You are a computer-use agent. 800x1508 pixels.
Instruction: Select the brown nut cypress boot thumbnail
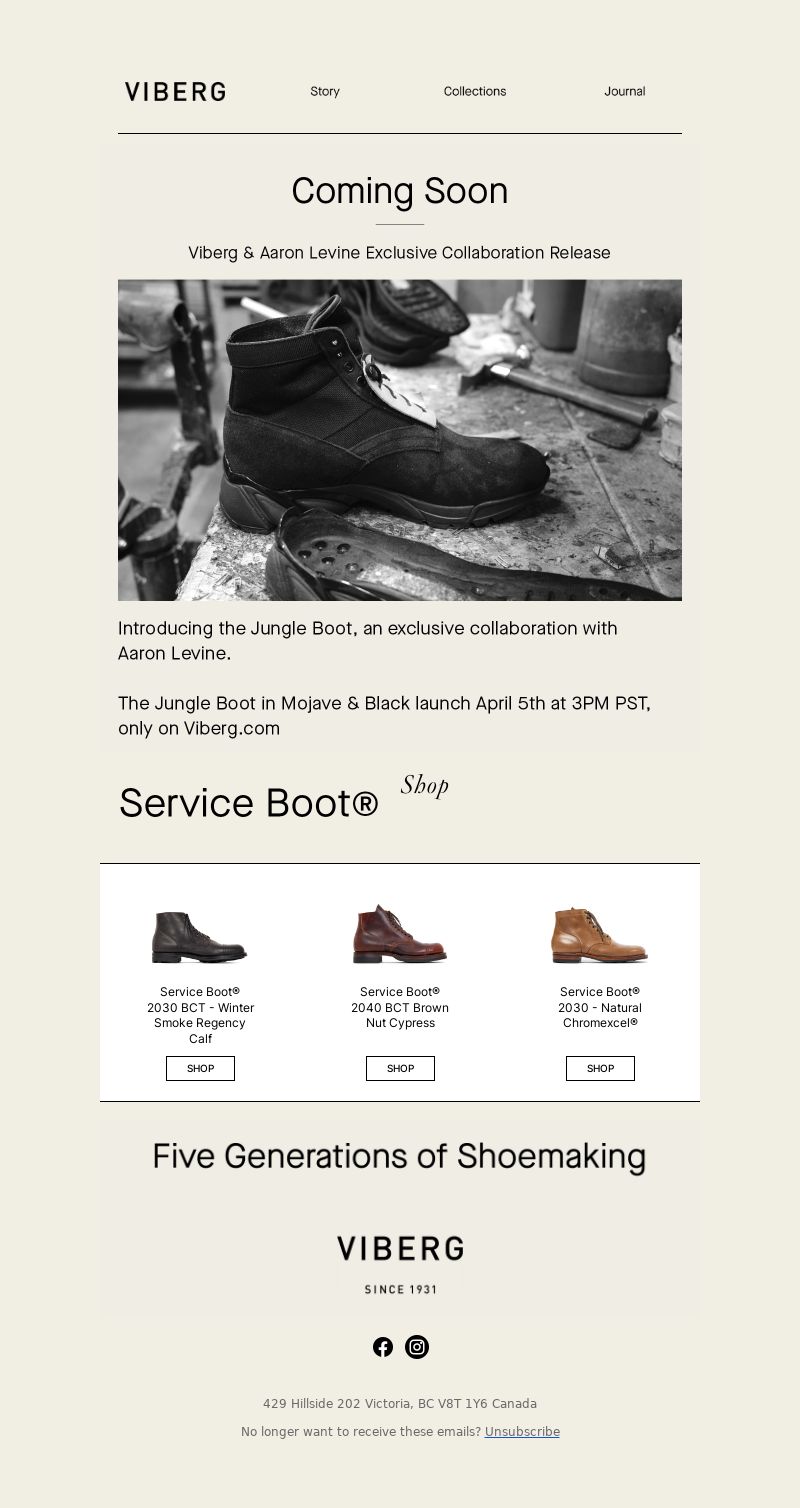point(400,934)
